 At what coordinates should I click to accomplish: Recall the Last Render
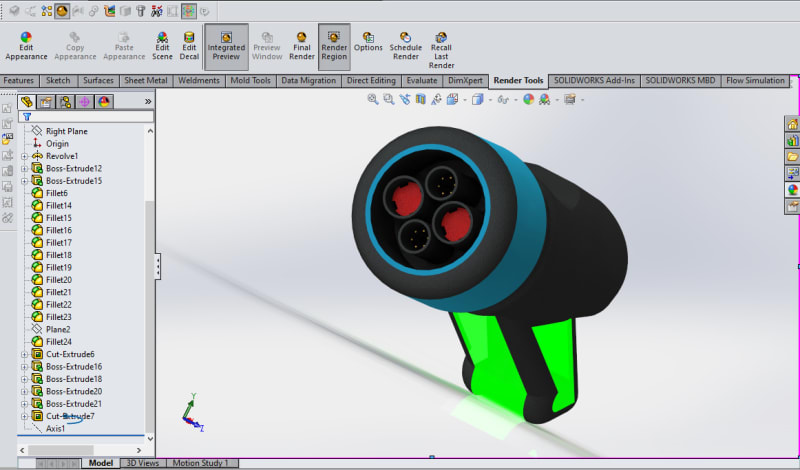(x=441, y=50)
